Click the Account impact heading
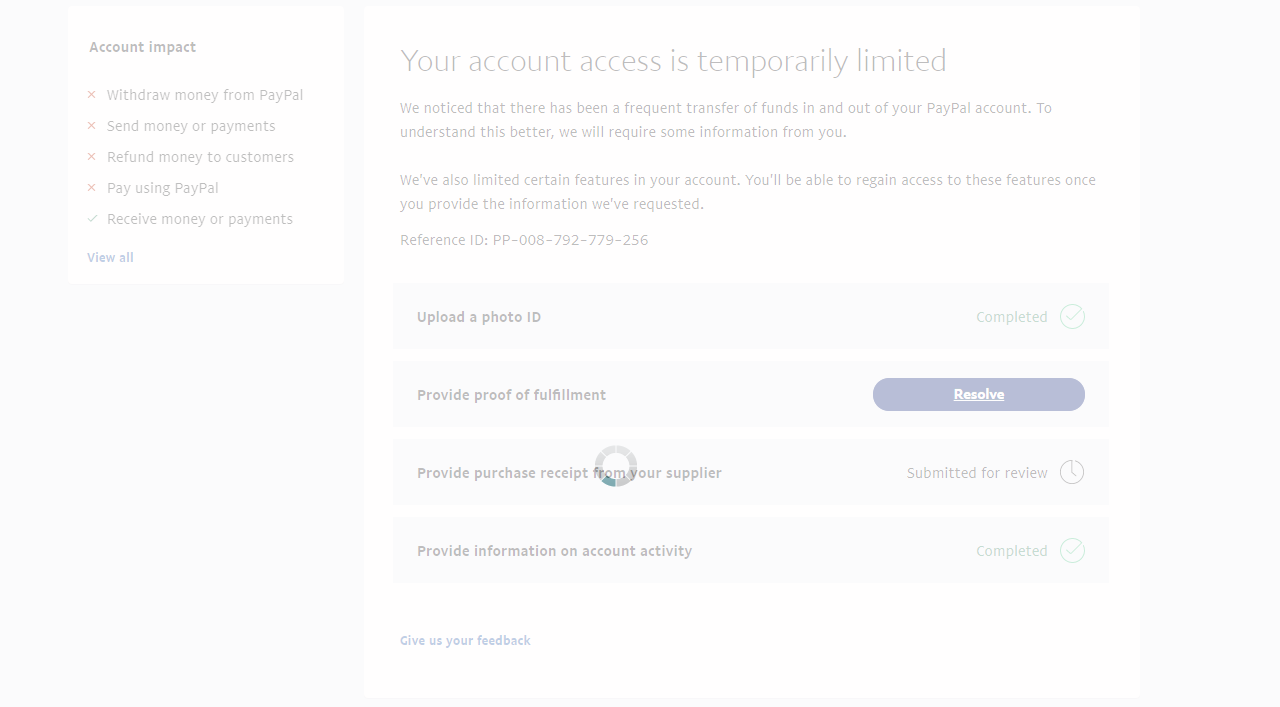Viewport: 1280px width, 707px height. [142, 47]
